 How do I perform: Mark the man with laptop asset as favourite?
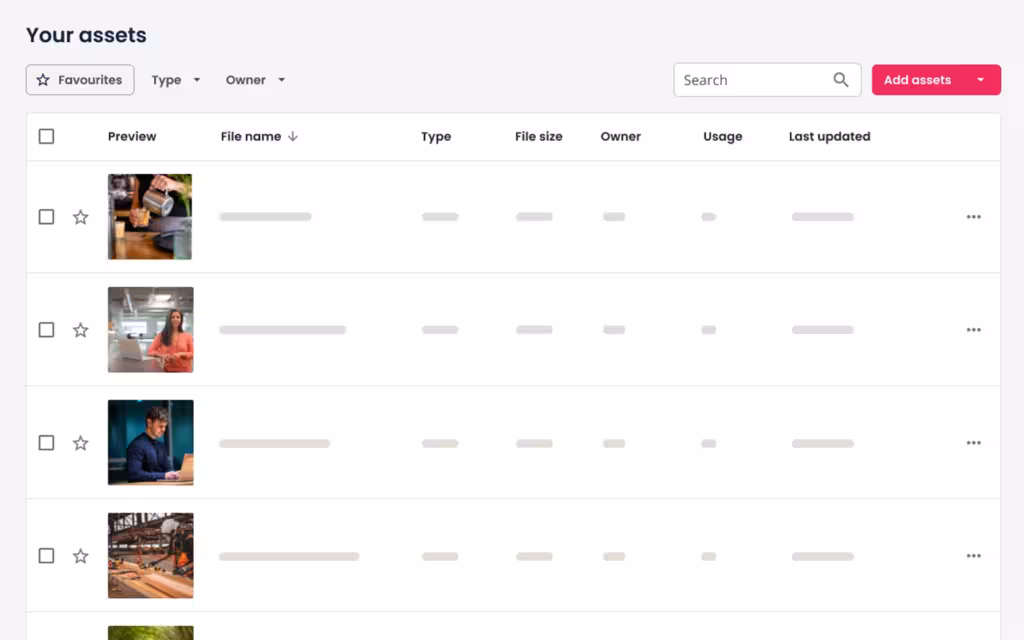[80, 443]
